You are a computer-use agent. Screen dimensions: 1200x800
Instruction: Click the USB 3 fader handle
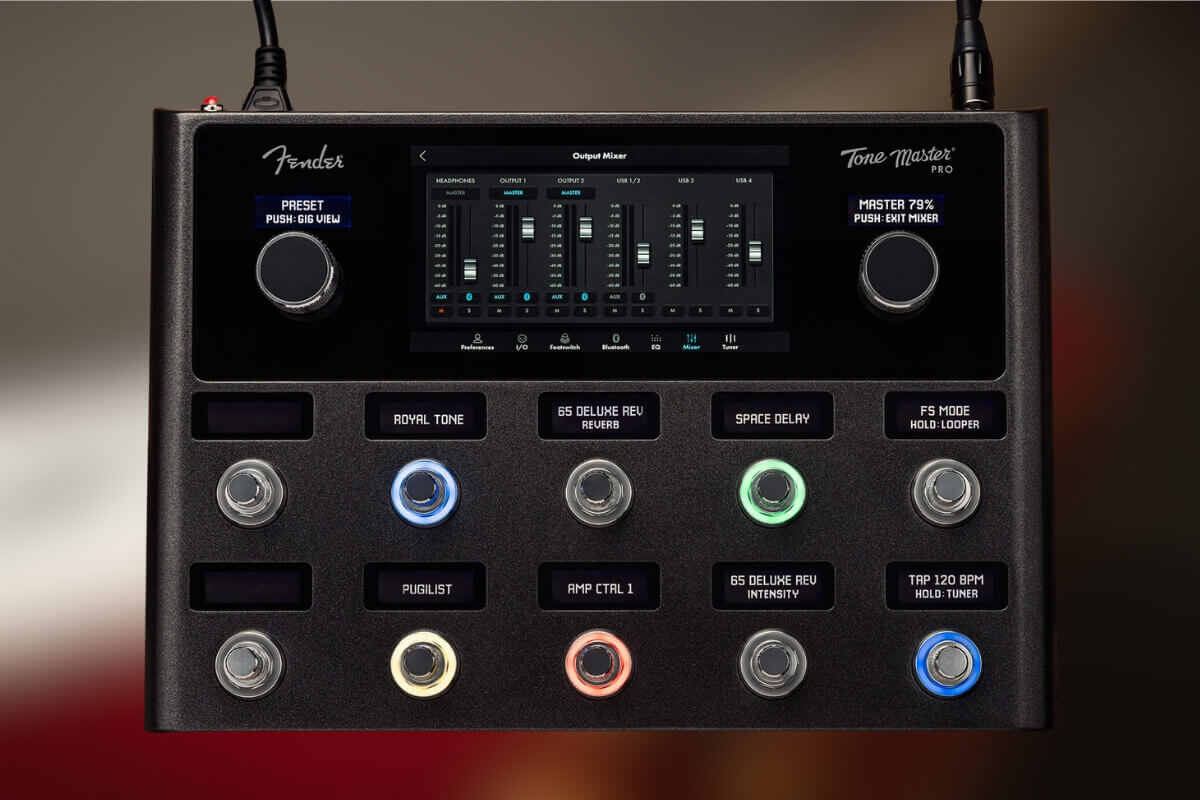tap(697, 230)
